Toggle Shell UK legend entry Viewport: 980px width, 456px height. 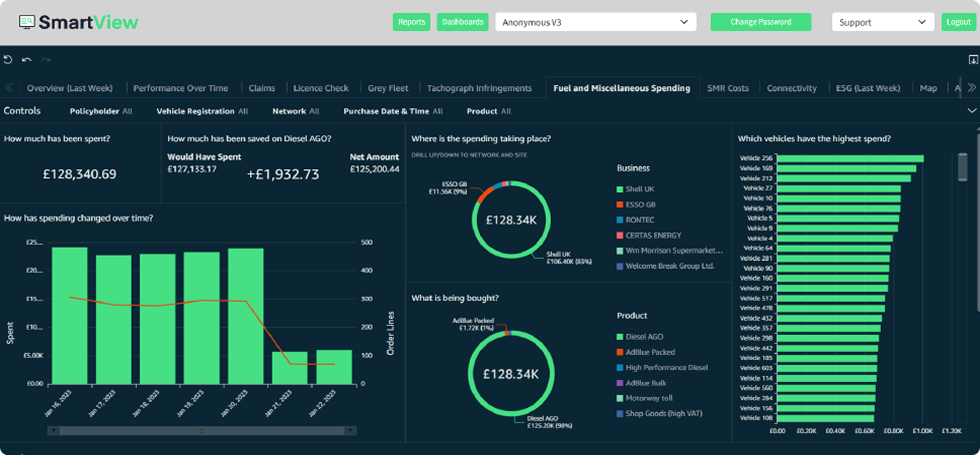click(639, 188)
